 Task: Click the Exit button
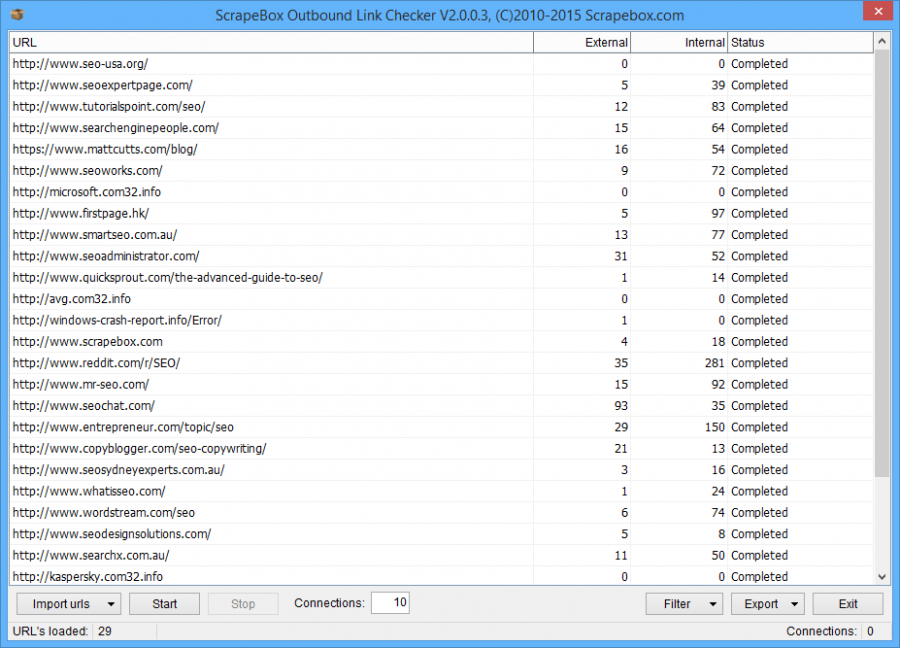tap(847, 603)
